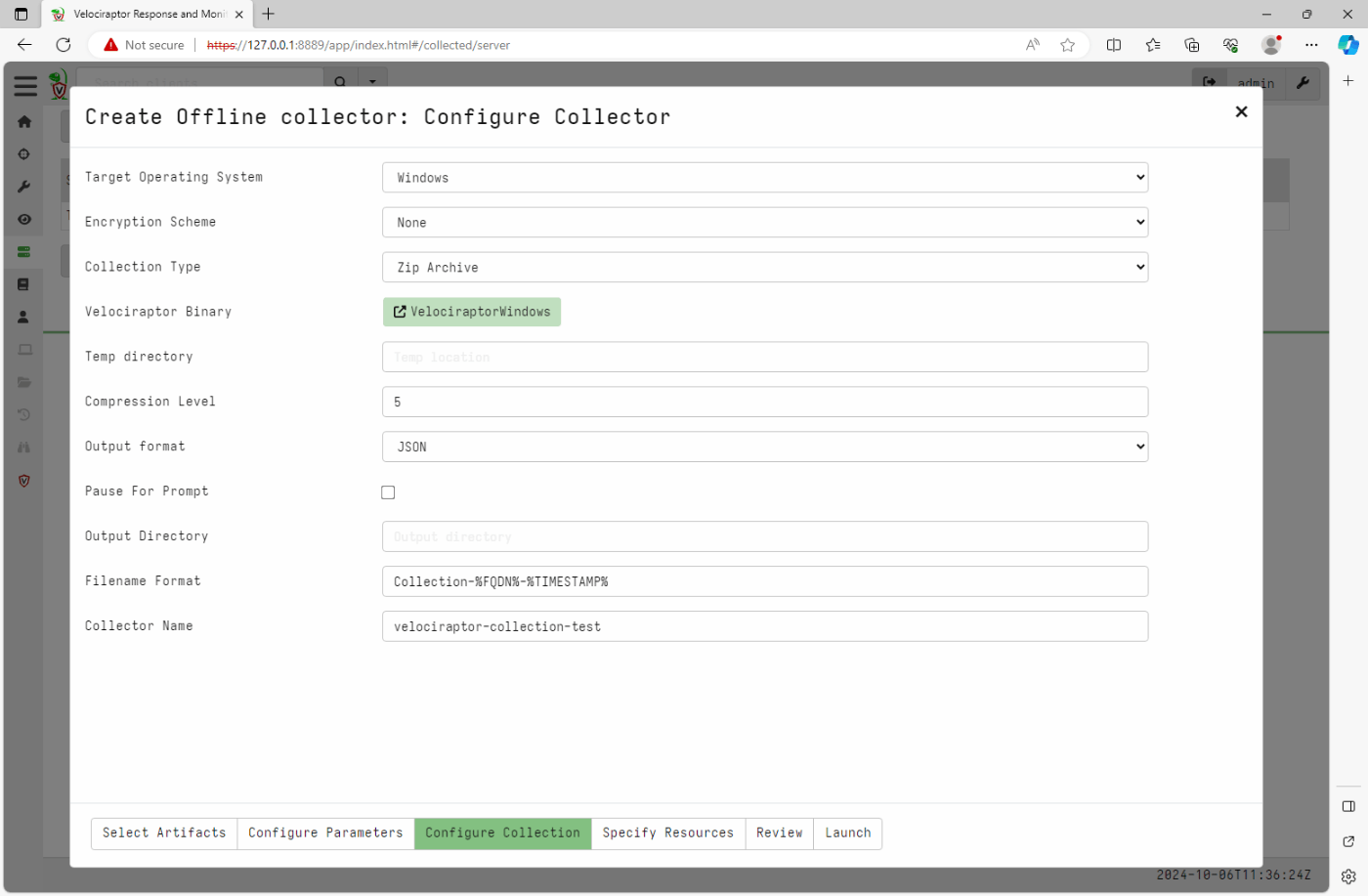Open the Edge profile avatar
1368x896 pixels.
(x=1271, y=45)
